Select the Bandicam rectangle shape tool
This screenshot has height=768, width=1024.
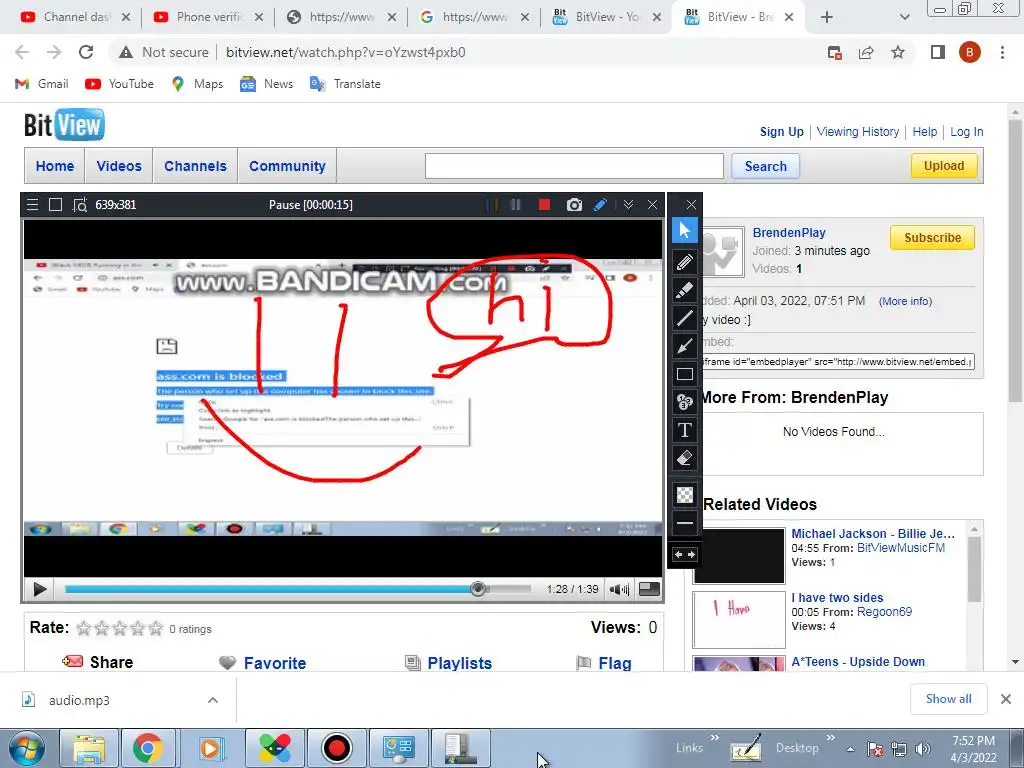pyautogui.click(x=684, y=374)
